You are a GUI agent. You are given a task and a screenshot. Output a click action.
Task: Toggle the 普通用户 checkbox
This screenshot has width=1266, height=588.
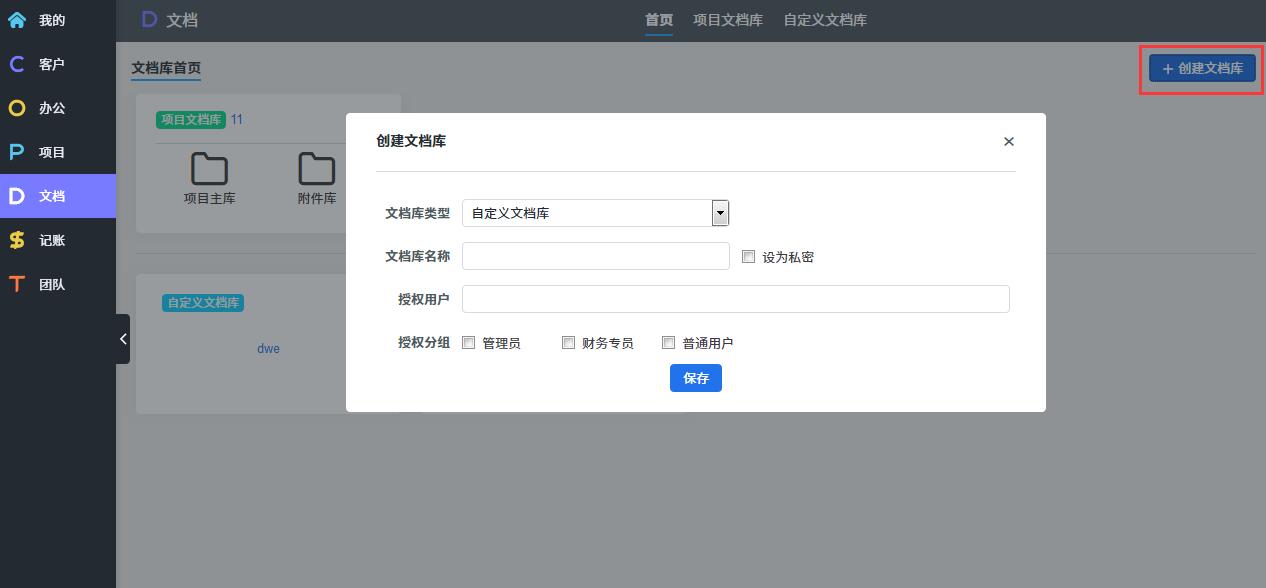pyautogui.click(x=668, y=343)
